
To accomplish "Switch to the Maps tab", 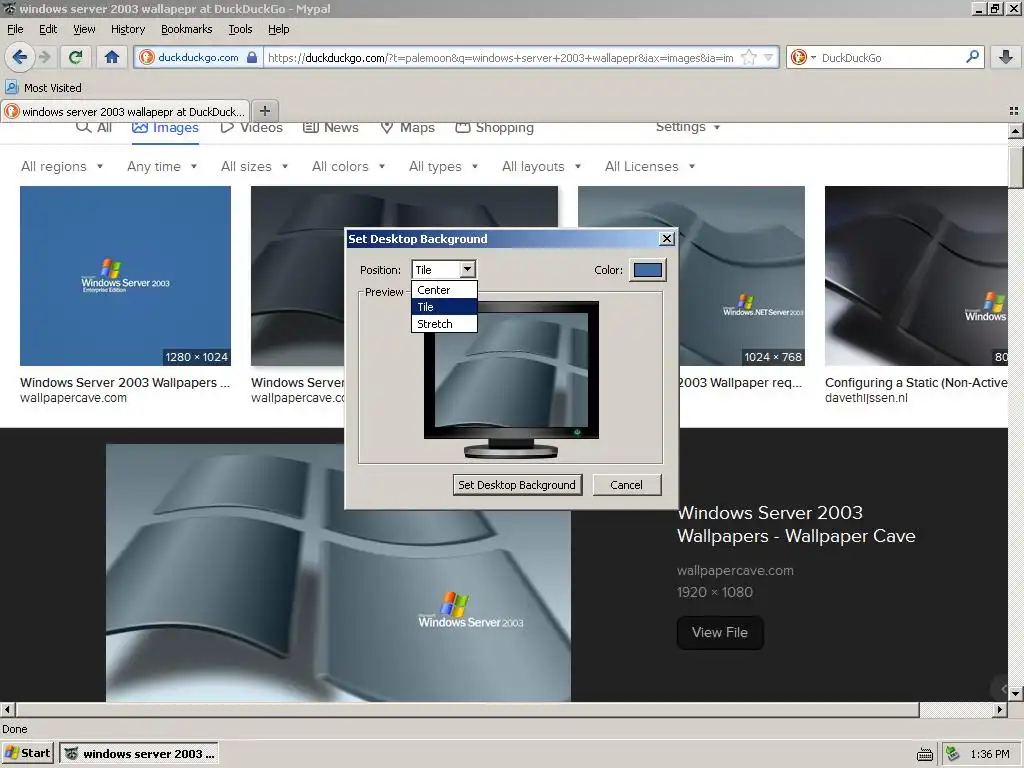I will tap(408, 127).
